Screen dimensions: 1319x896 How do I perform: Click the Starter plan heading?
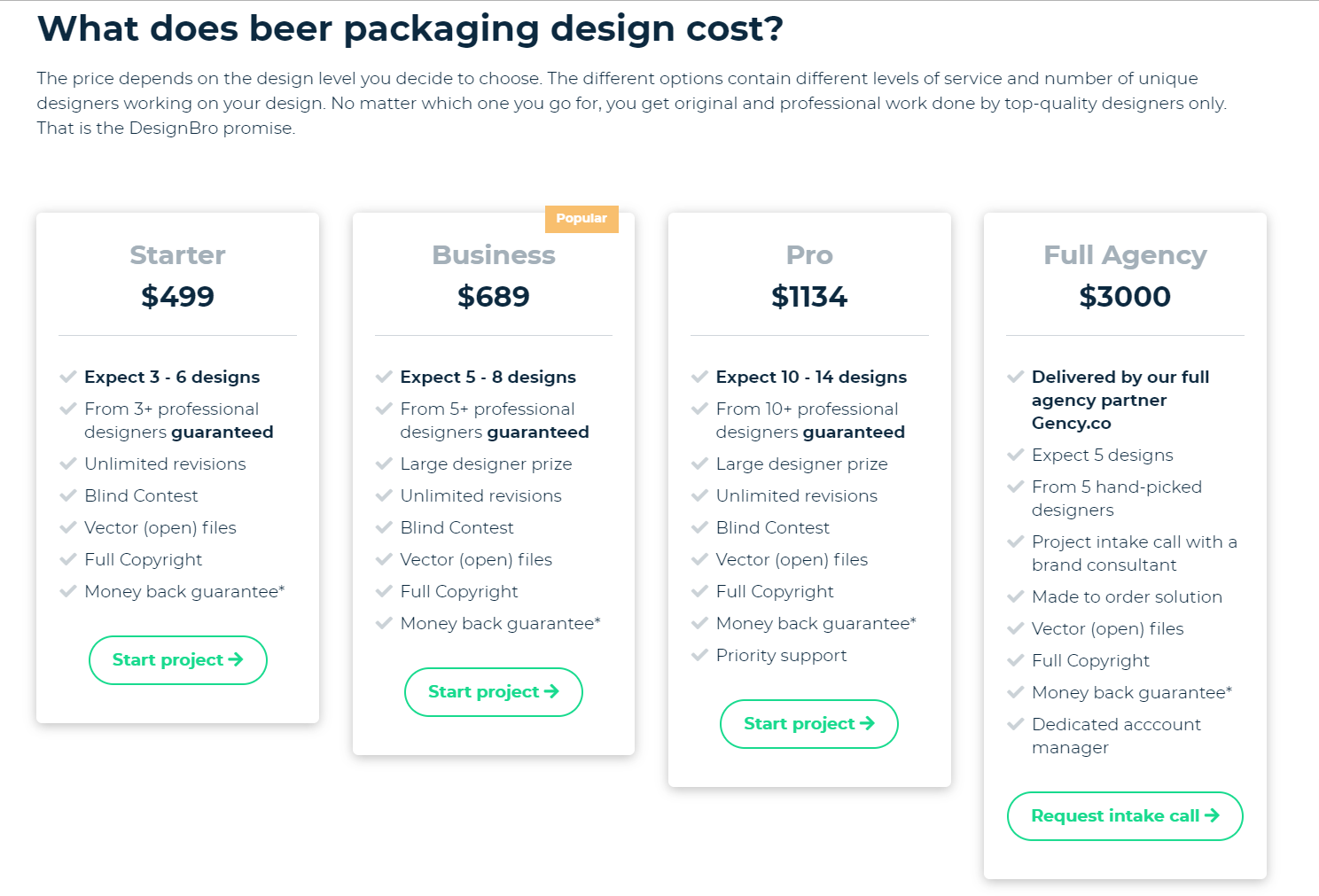click(177, 255)
